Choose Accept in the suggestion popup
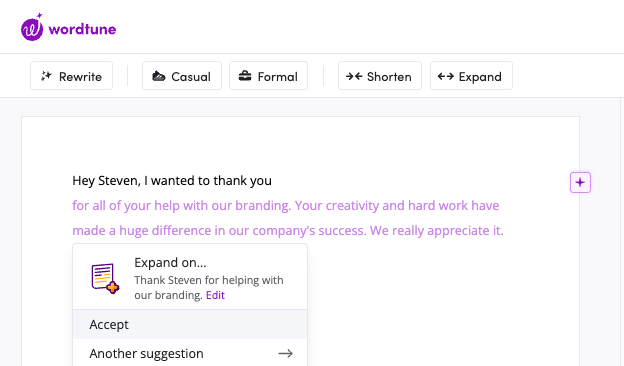Viewport: 624px width, 366px height. (190, 325)
